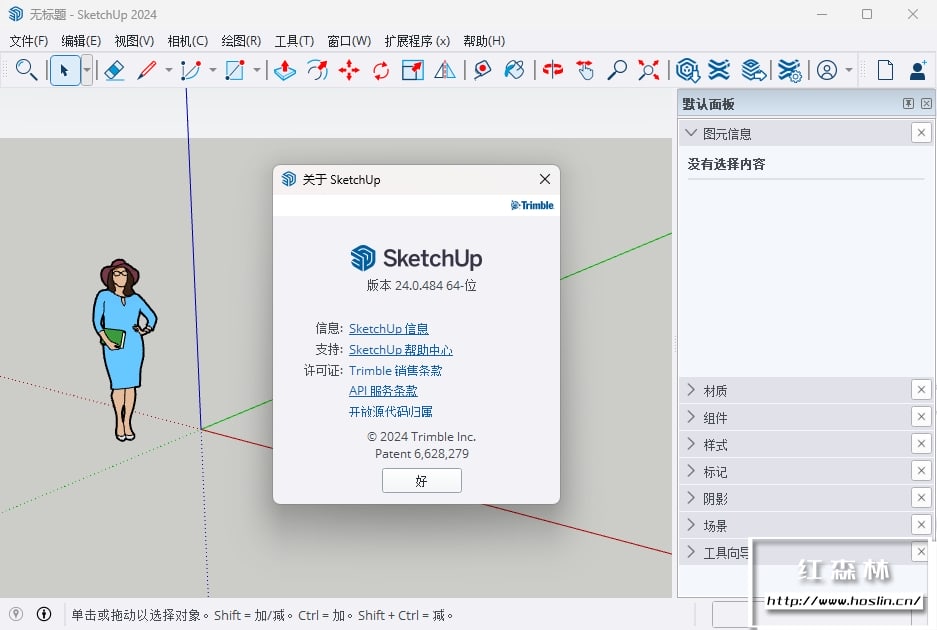Open the 窗口(W) menu
The height and width of the screenshot is (630, 937).
(x=349, y=41)
